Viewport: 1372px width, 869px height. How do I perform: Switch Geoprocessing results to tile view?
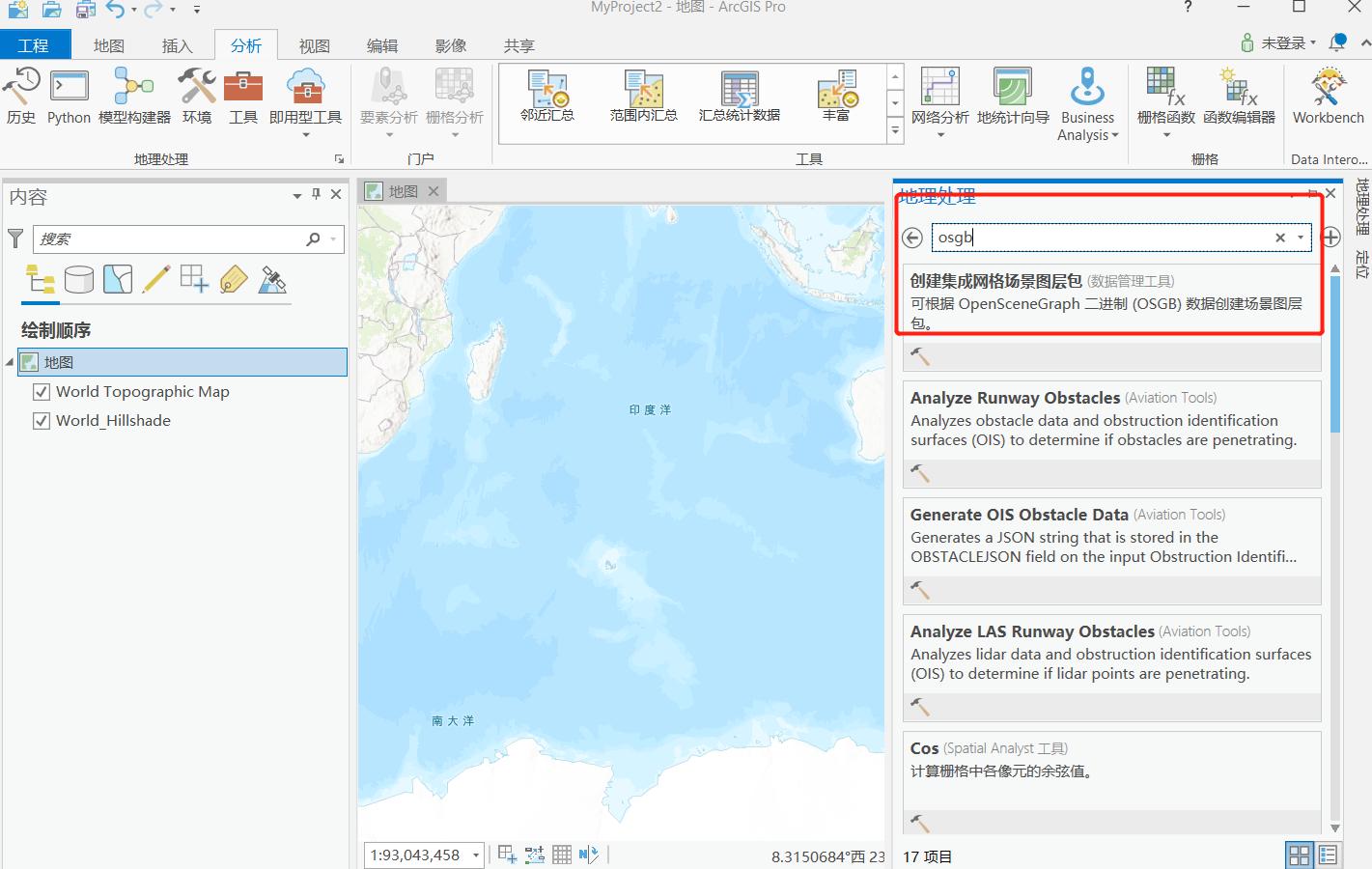pos(1300,855)
